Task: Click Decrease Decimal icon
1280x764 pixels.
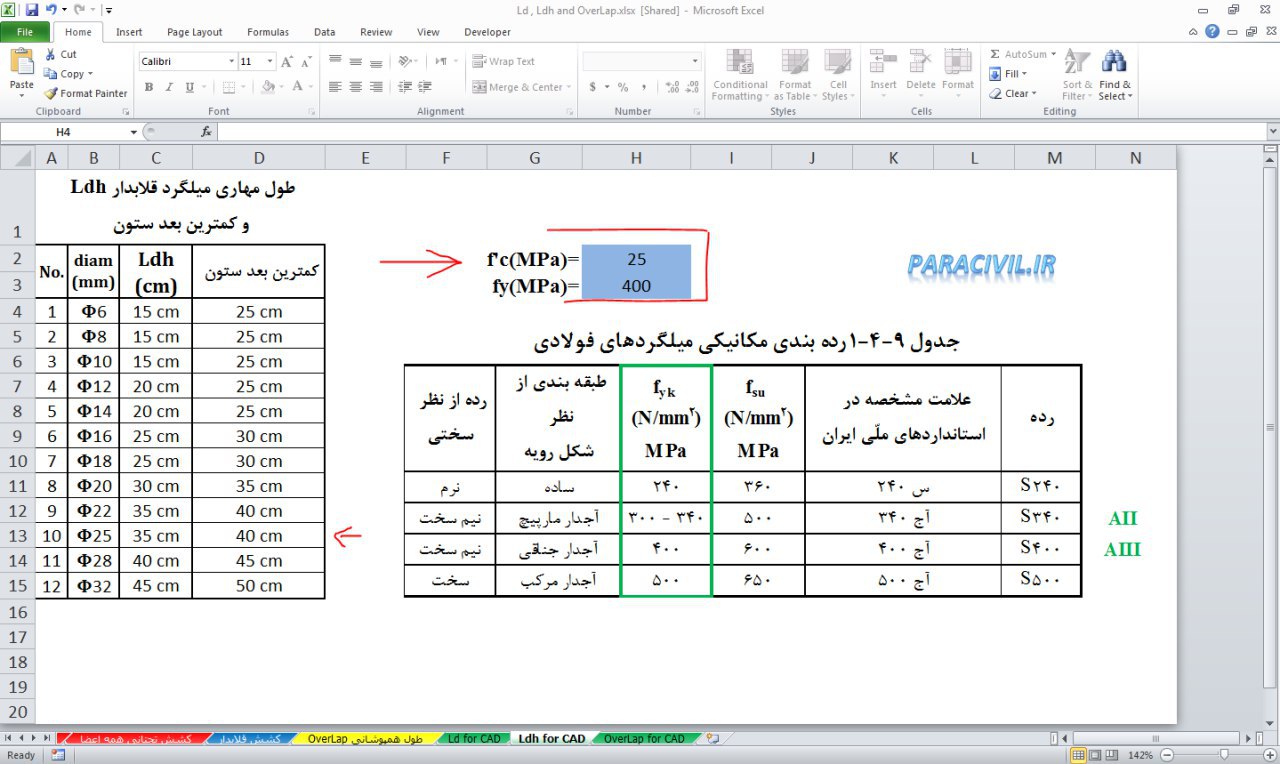Action: pos(692,87)
